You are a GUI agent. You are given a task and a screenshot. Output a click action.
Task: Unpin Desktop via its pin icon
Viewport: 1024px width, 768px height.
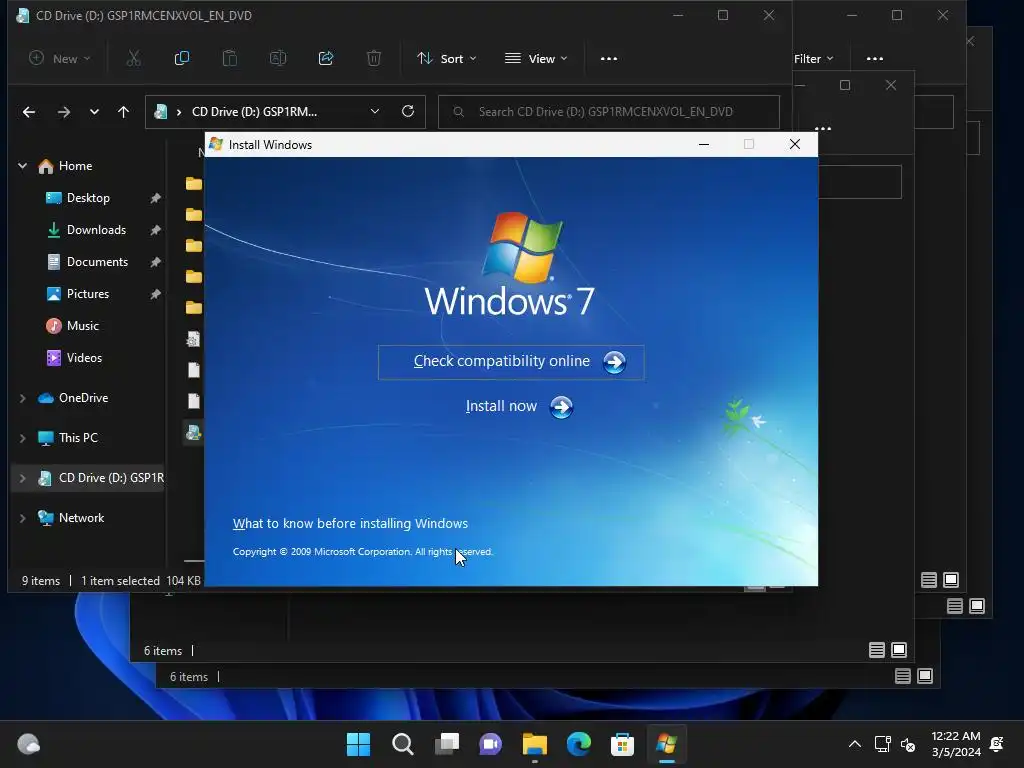click(x=155, y=198)
